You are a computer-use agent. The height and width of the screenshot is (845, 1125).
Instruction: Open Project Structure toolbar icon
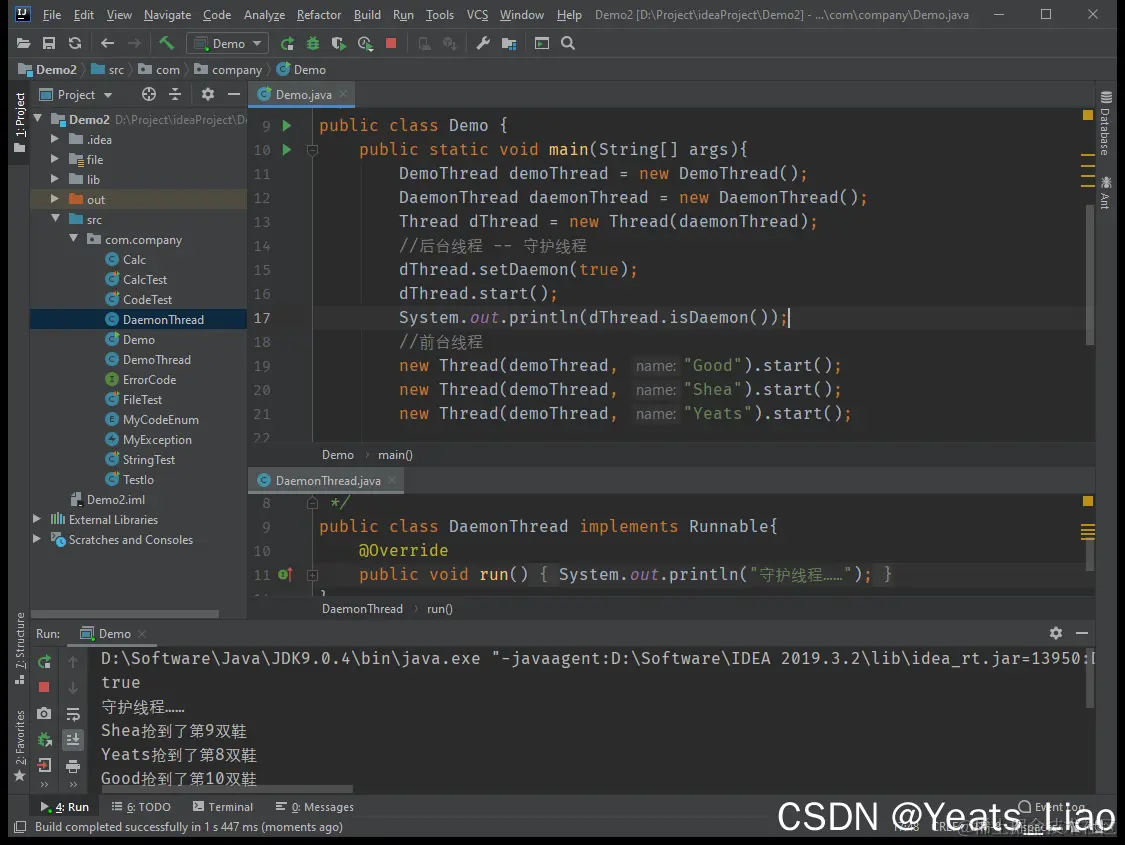509,44
